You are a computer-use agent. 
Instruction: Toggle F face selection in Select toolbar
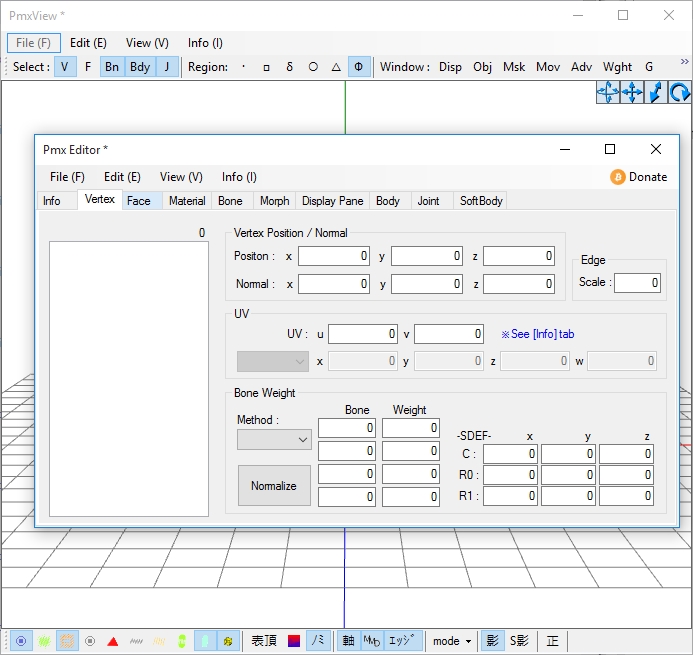[x=88, y=67]
